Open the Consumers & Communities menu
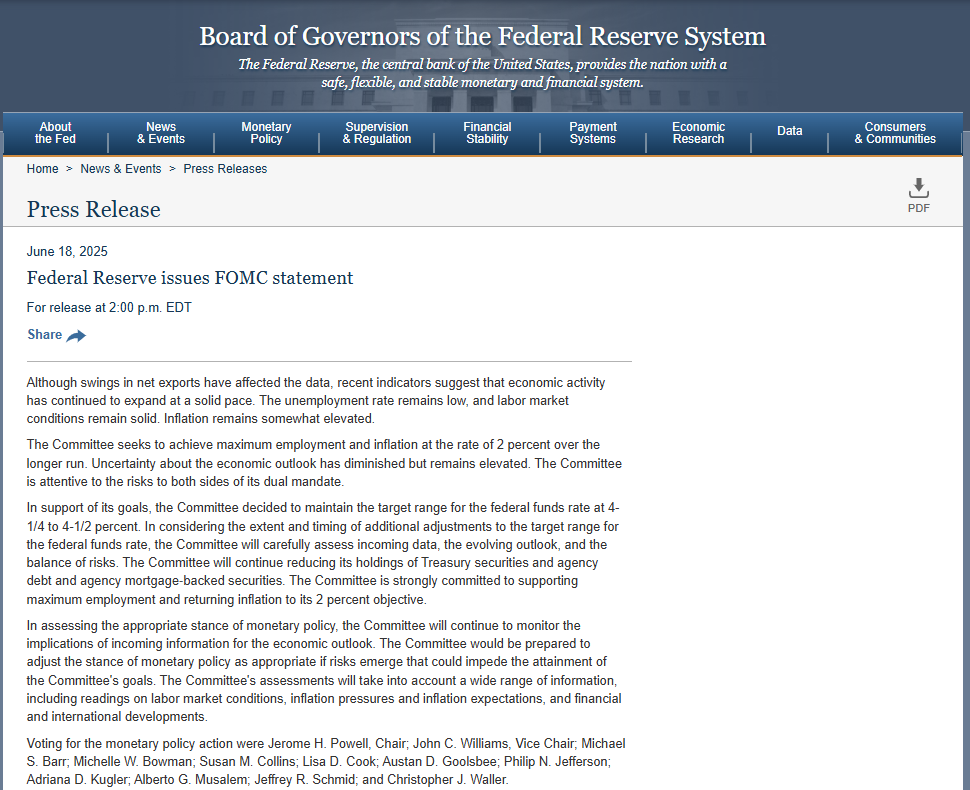This screenshot has height=790, width=970. [895, 133]
